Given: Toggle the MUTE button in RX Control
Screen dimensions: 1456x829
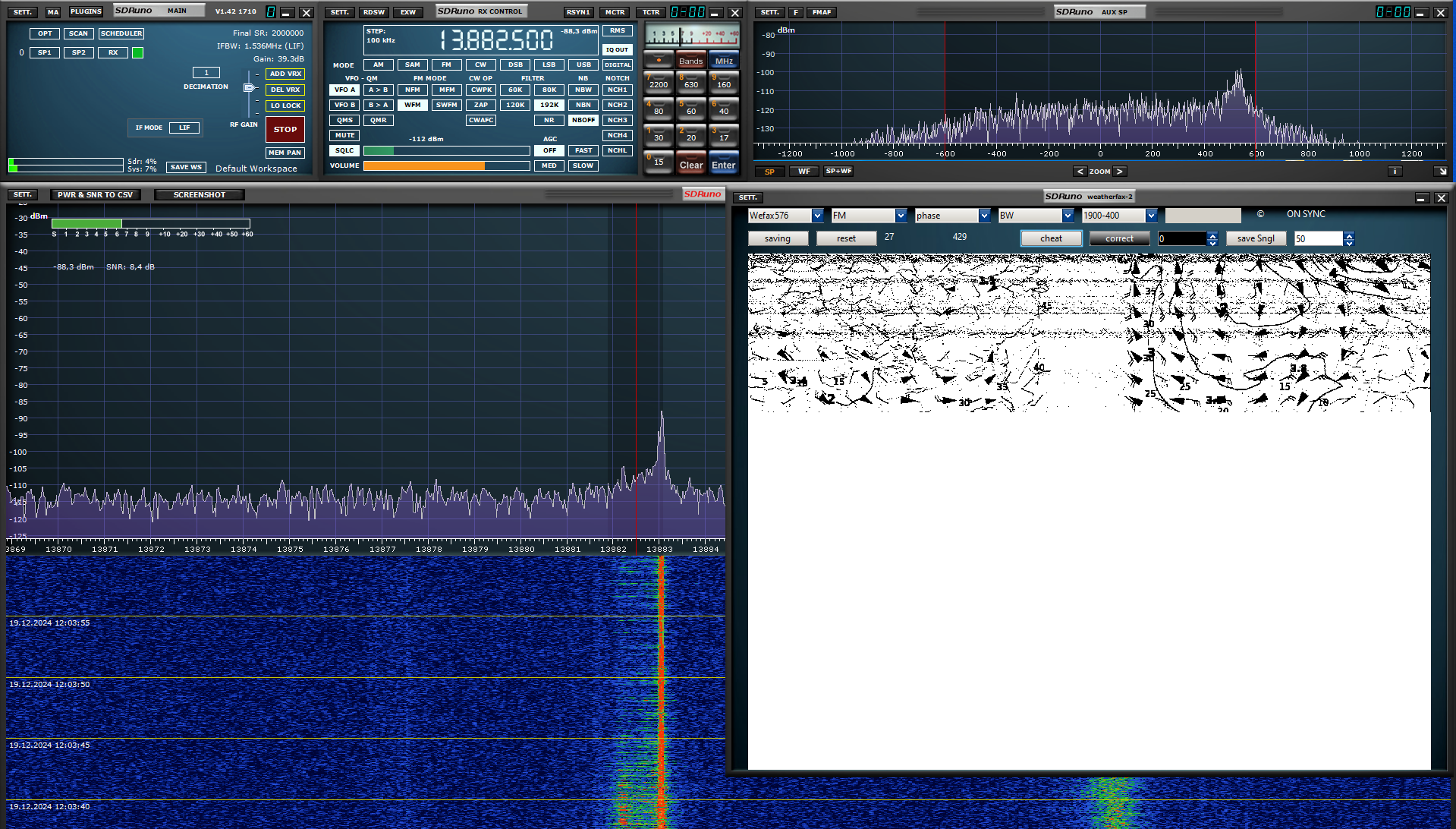Looking at the screenshot, I should 344,135.
